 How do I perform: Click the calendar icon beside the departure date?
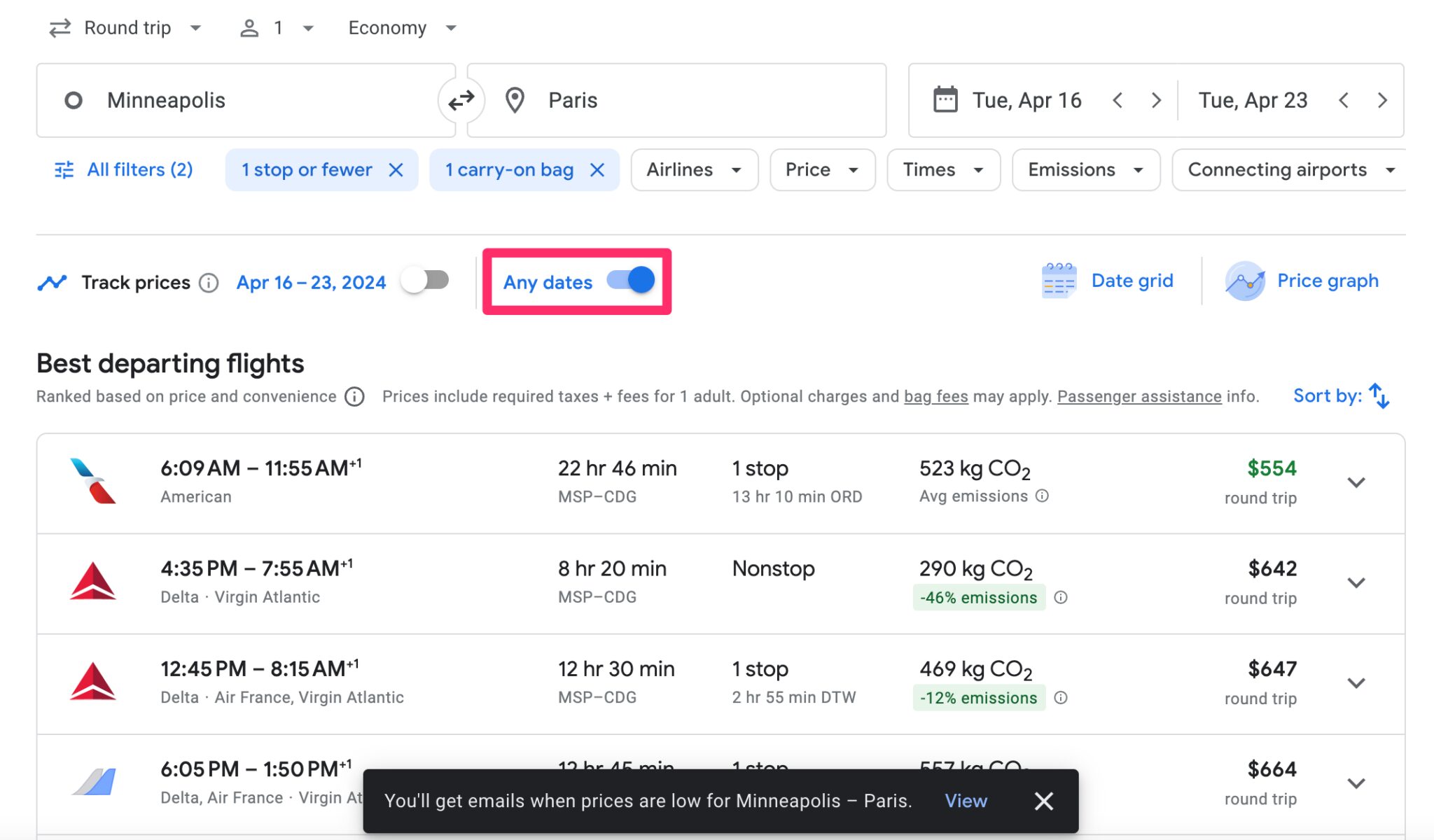pyautogui.click(x=945, y=99)
